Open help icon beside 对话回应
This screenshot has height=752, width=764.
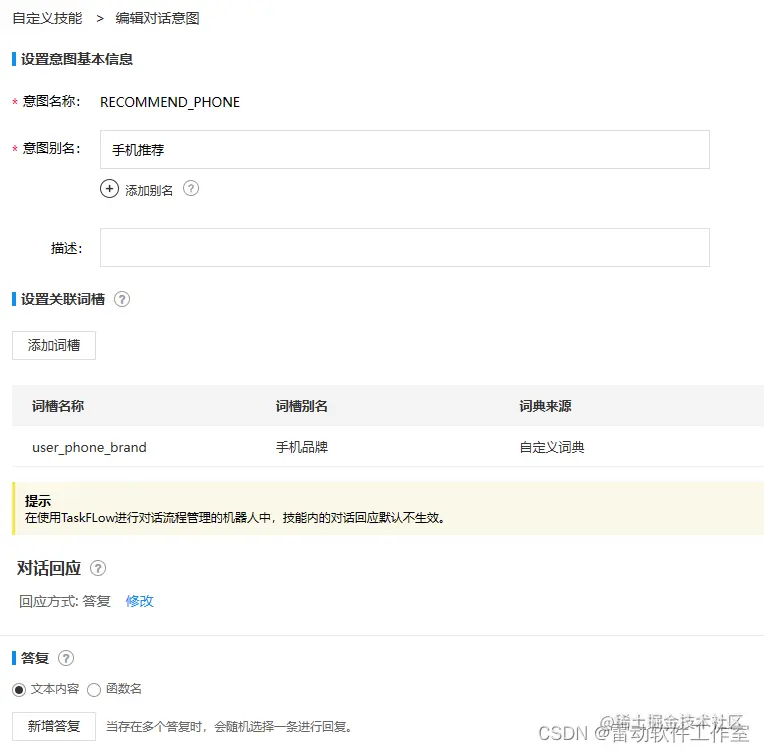[x=98, y=568]
